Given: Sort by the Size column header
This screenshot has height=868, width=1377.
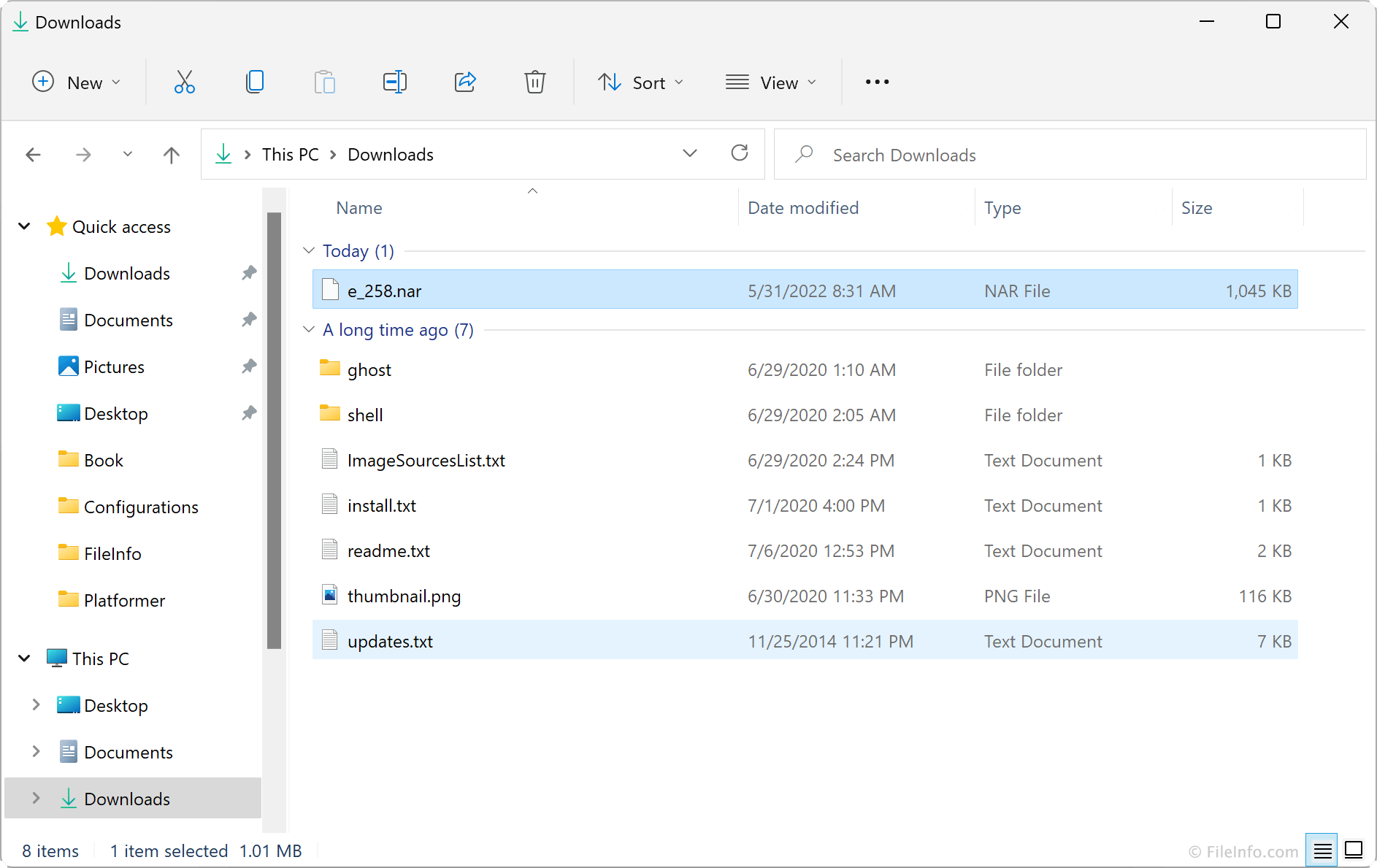Looking at the screenshot, I should tap(1197, 208).
